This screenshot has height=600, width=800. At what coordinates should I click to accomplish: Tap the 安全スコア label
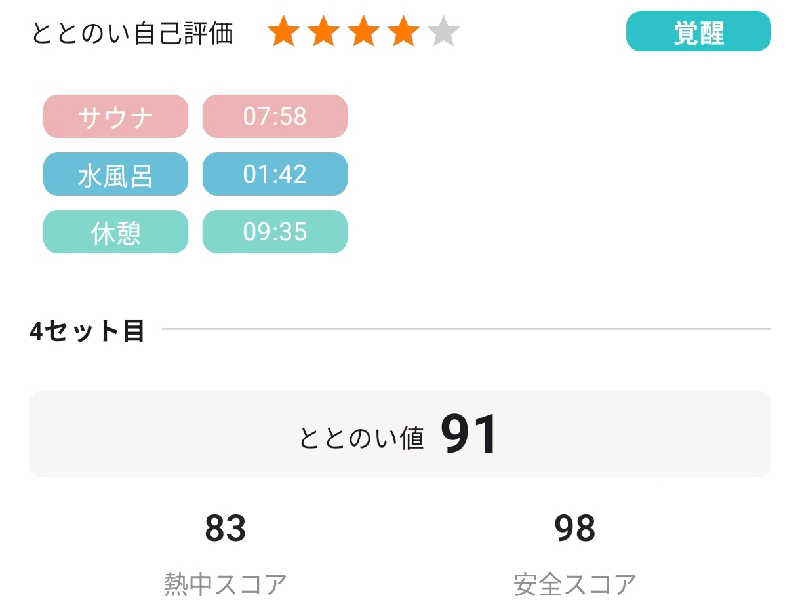click(x=574, y=584)
